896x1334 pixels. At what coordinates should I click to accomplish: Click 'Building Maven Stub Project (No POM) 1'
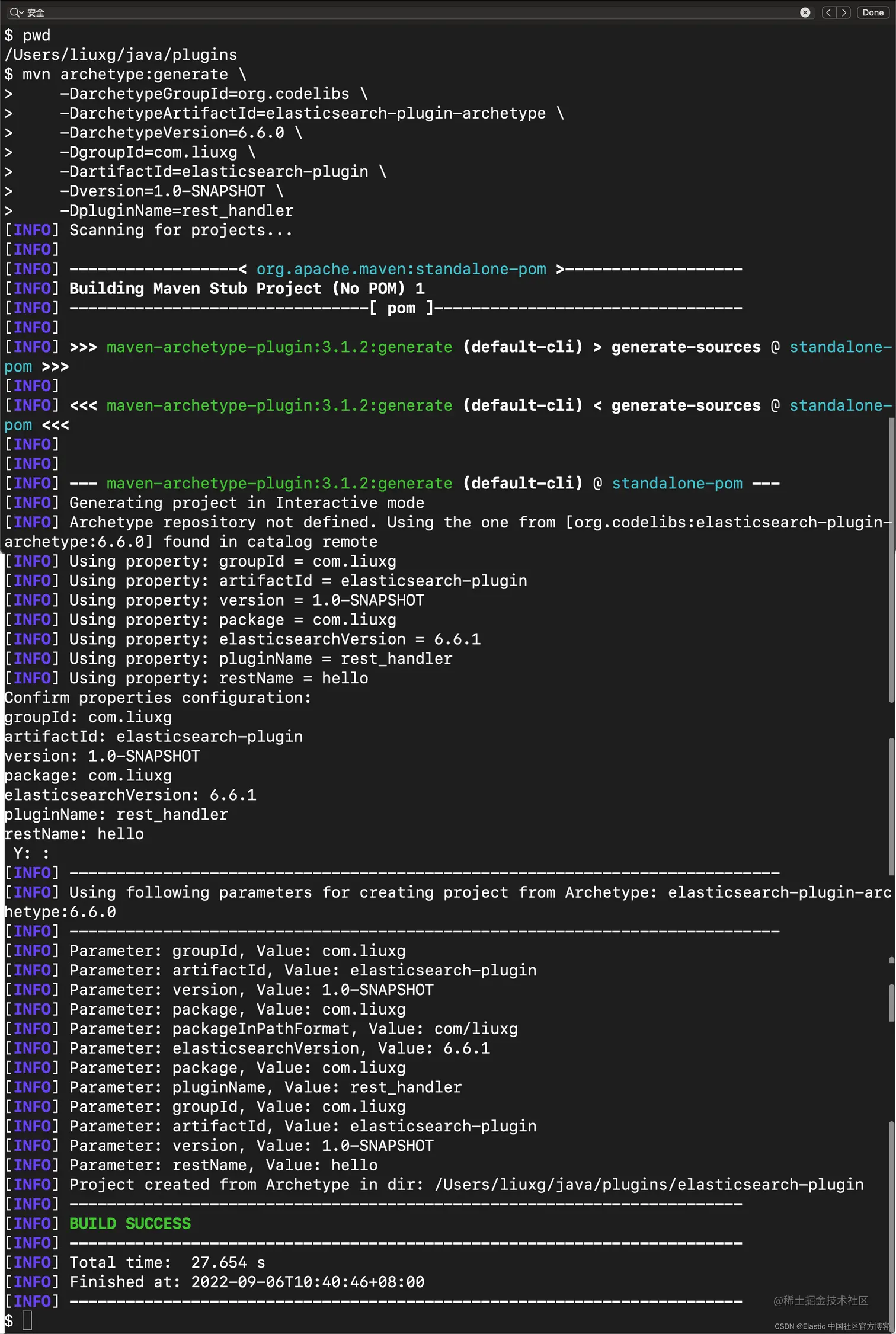point(247,289)
